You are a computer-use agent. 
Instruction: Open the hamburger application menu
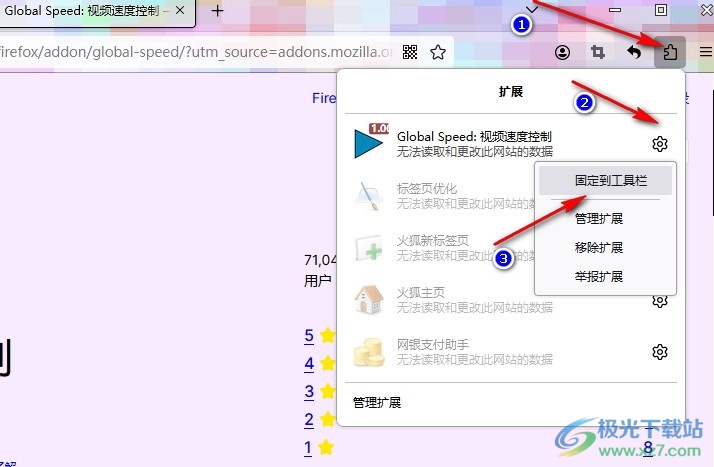706,52
